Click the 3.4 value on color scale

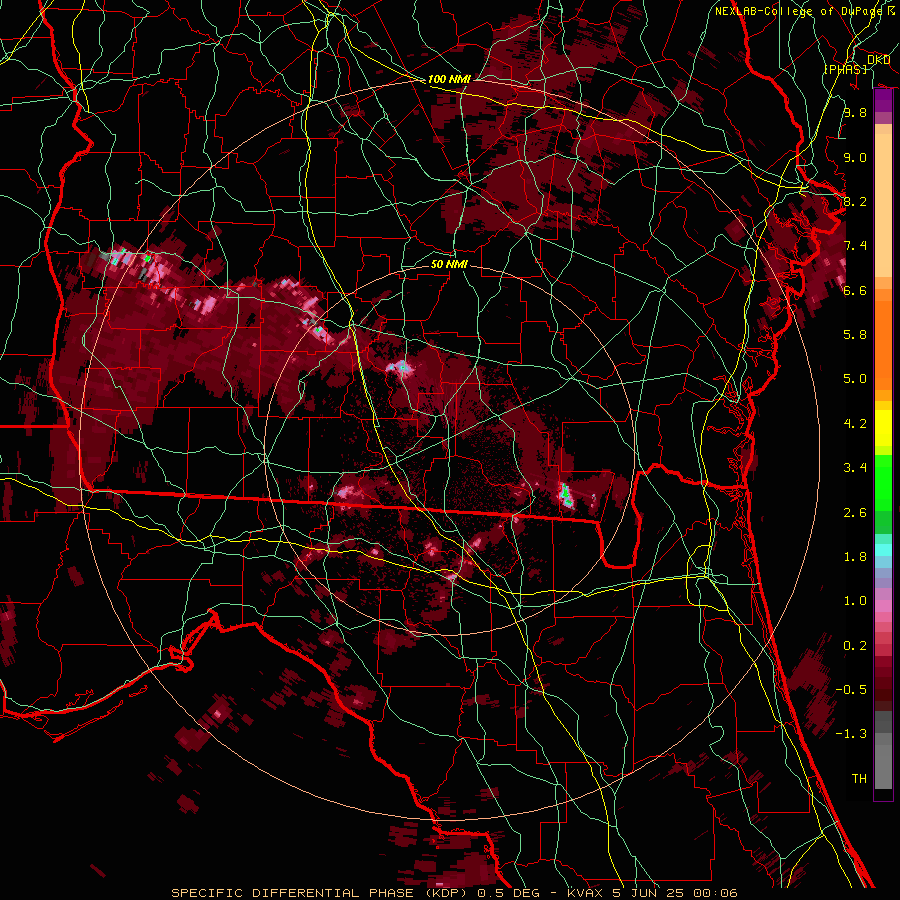pos(855,468)
